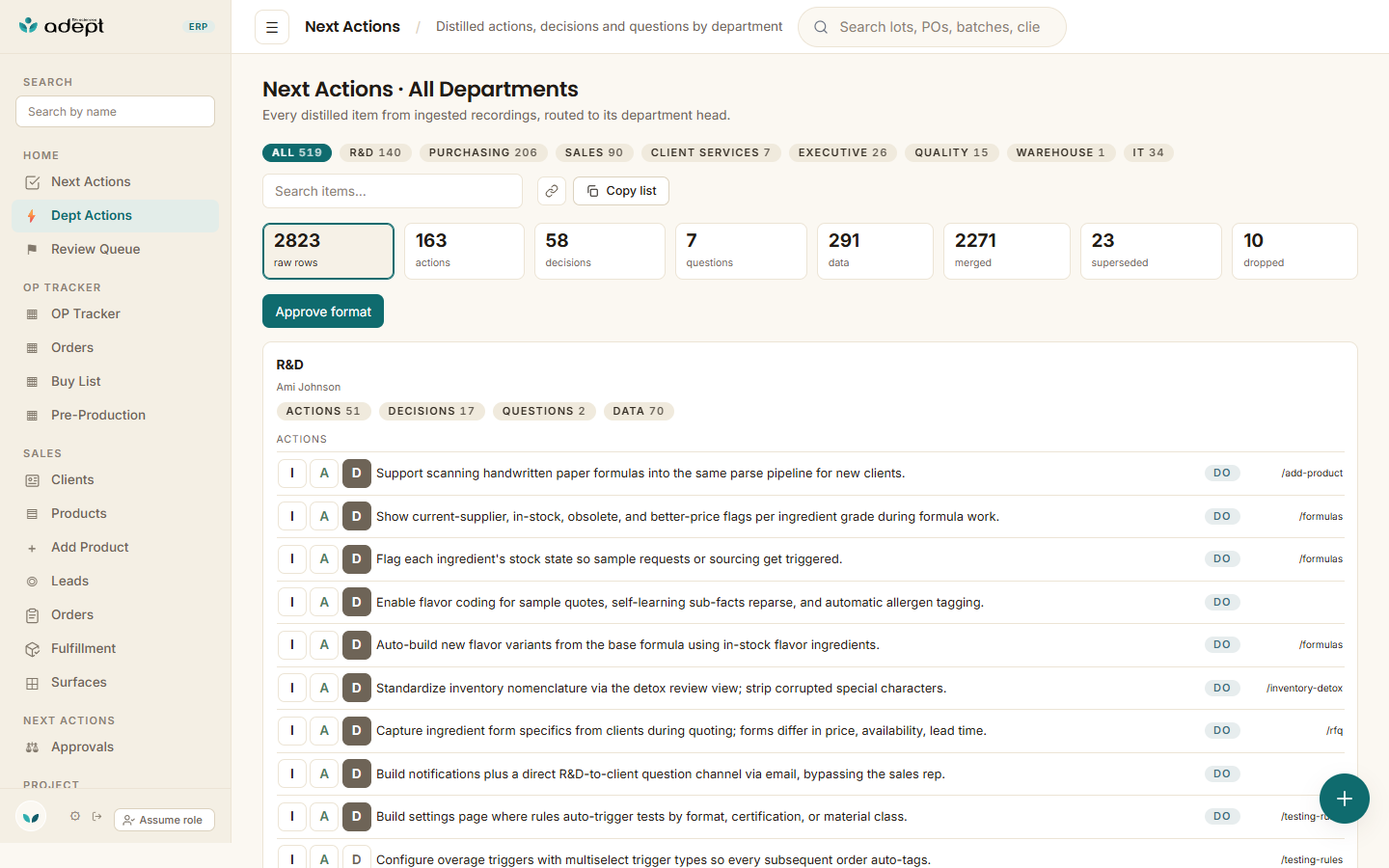
Task: Click the clipboard icon beside Orders under Sales
Action: pyautogui.click(x=33, y=615)
